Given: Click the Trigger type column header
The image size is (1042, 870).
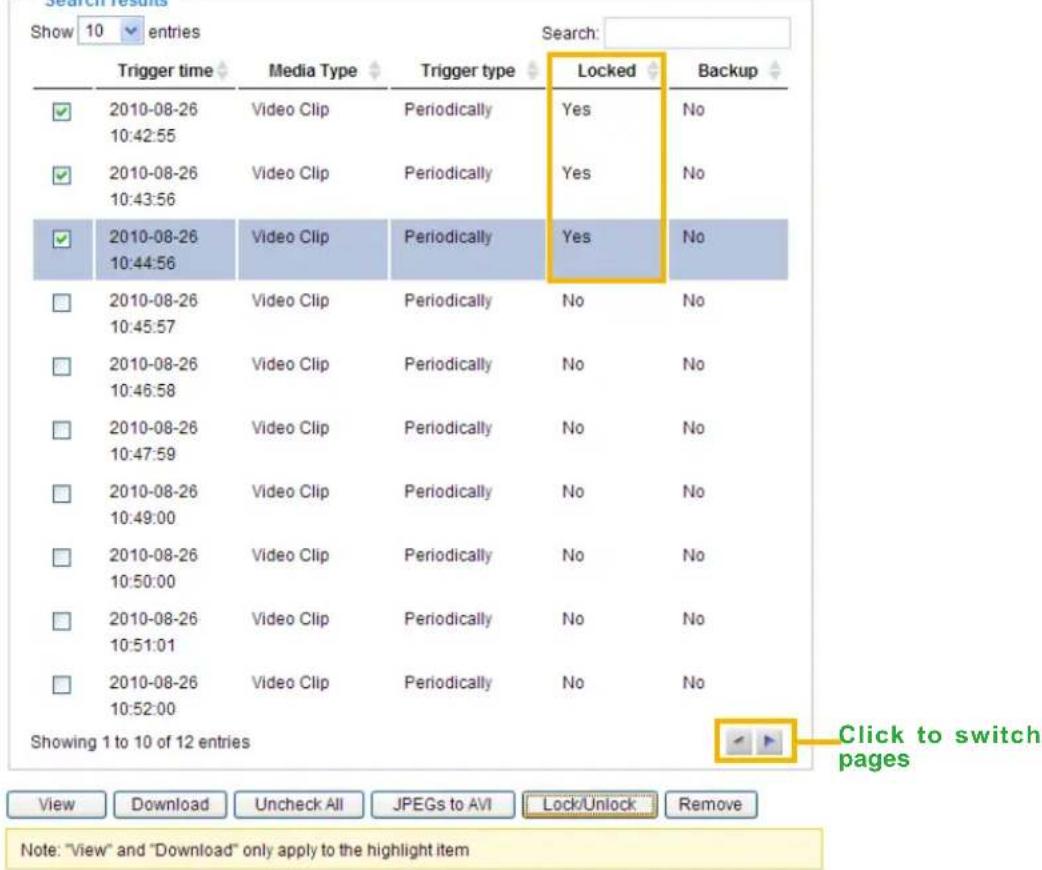Looking at the screenshot, I should 468,70.
